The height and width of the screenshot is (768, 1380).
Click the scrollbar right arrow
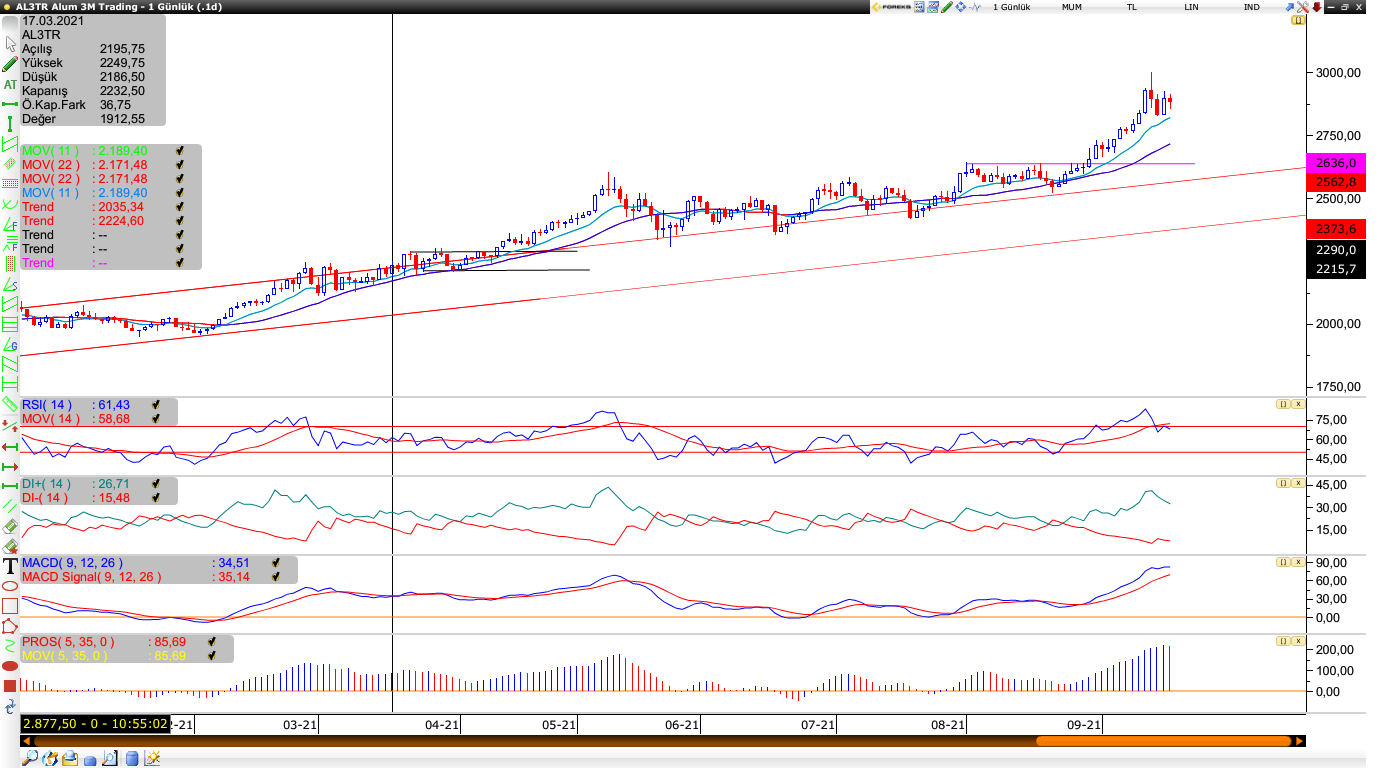click(x=1299, y=741)
